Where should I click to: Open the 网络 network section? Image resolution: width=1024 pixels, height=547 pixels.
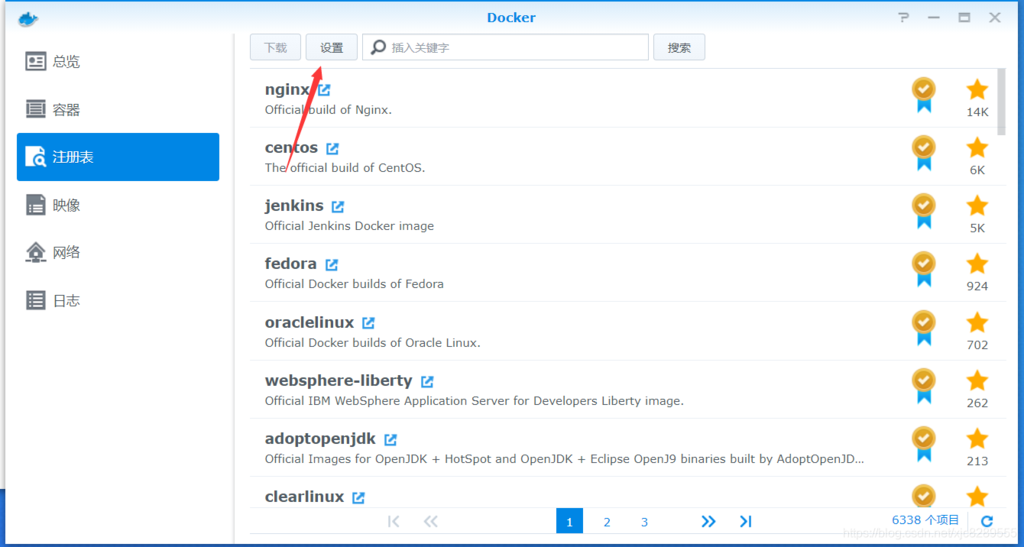coord(118,252)
